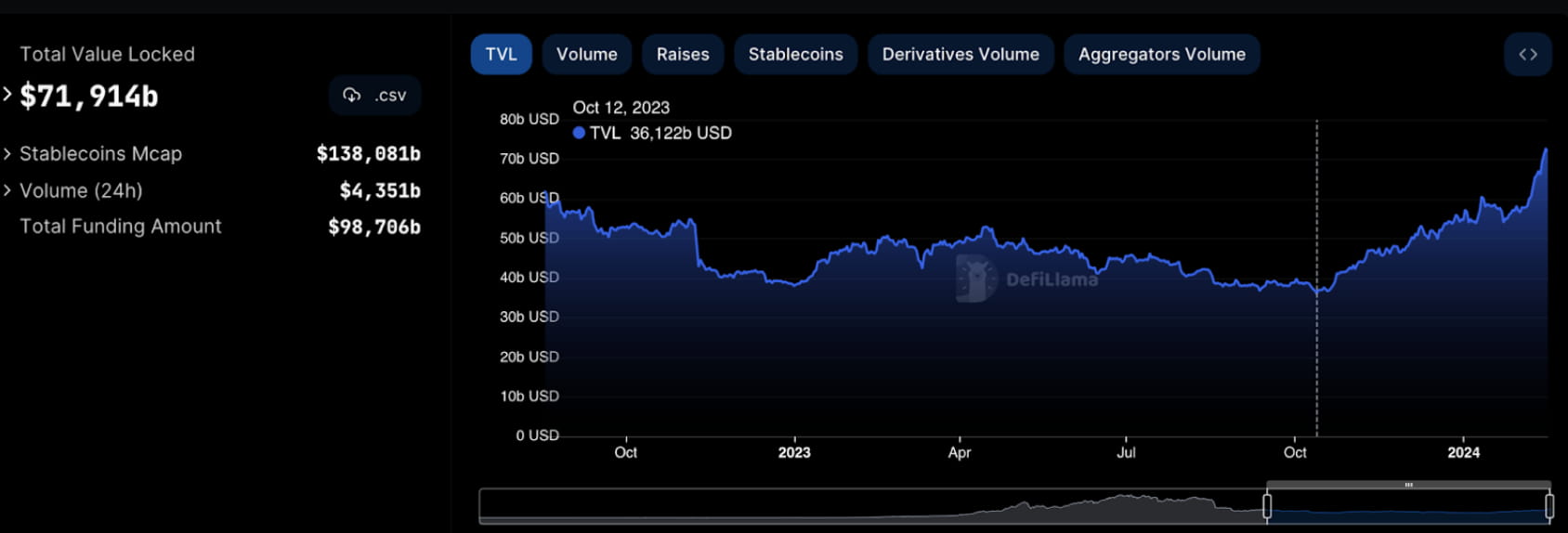The image size is (1568, 533).
Task: Click the range selector top drag bar
Action: click(1408, 485)
